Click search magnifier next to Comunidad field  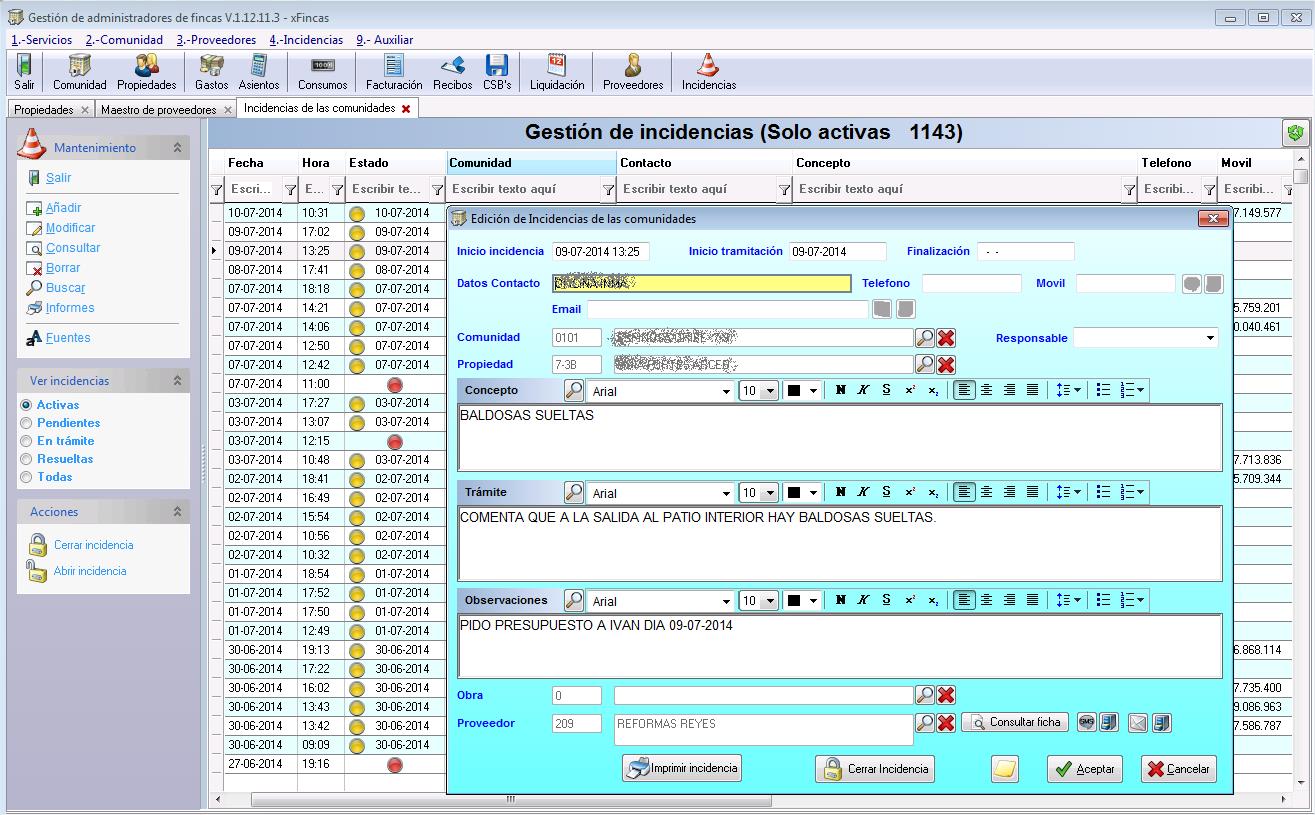click(925, 338)
